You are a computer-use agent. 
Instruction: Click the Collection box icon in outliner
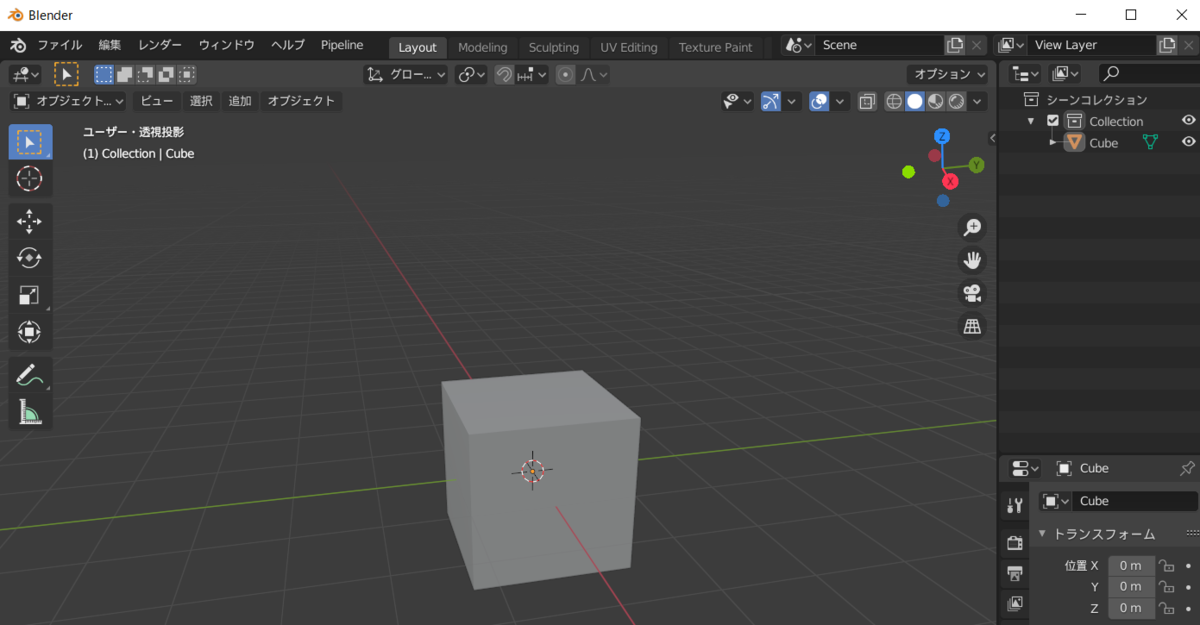pyautogui.click(x=1074, y=121)
